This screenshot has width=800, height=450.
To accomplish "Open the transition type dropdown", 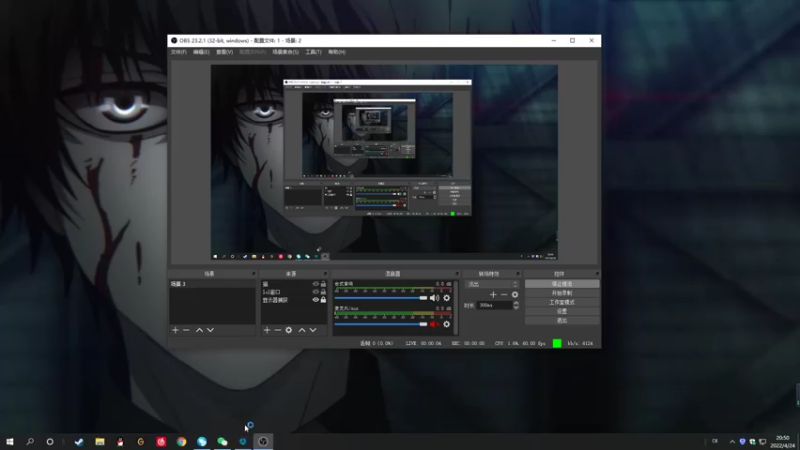I will click(x=491, y=284).
